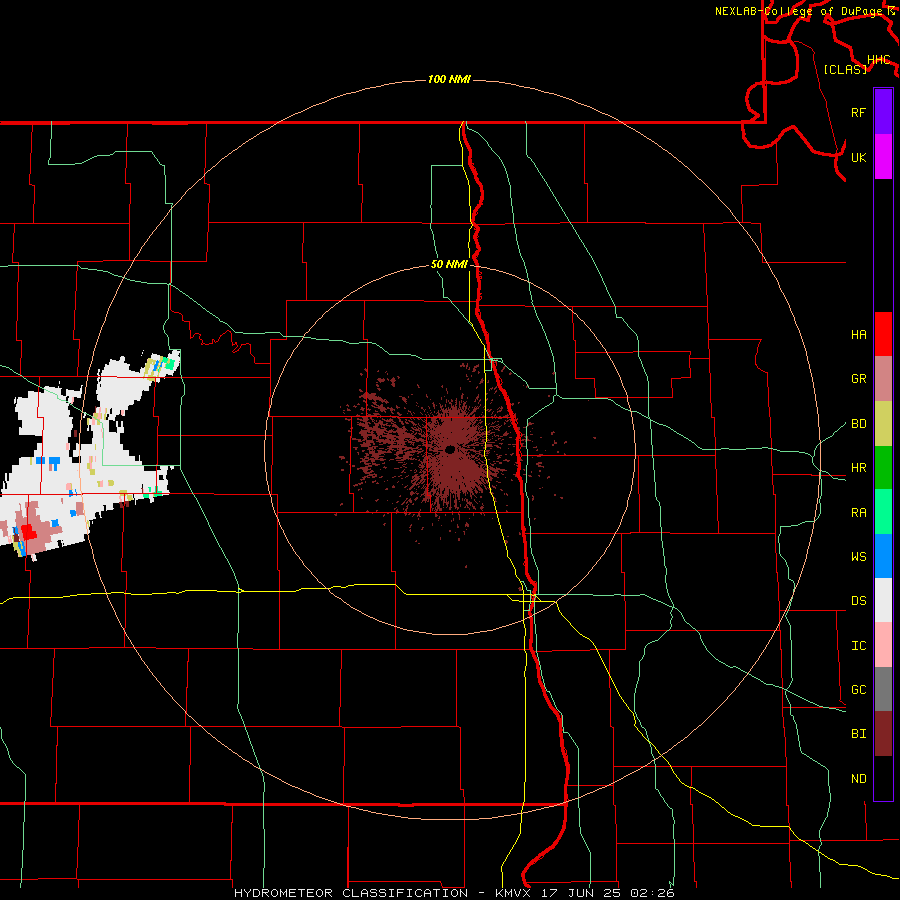Click the 17 JUN 25 02:26 timestamp
900x900 pixels.
coord(607,893)
